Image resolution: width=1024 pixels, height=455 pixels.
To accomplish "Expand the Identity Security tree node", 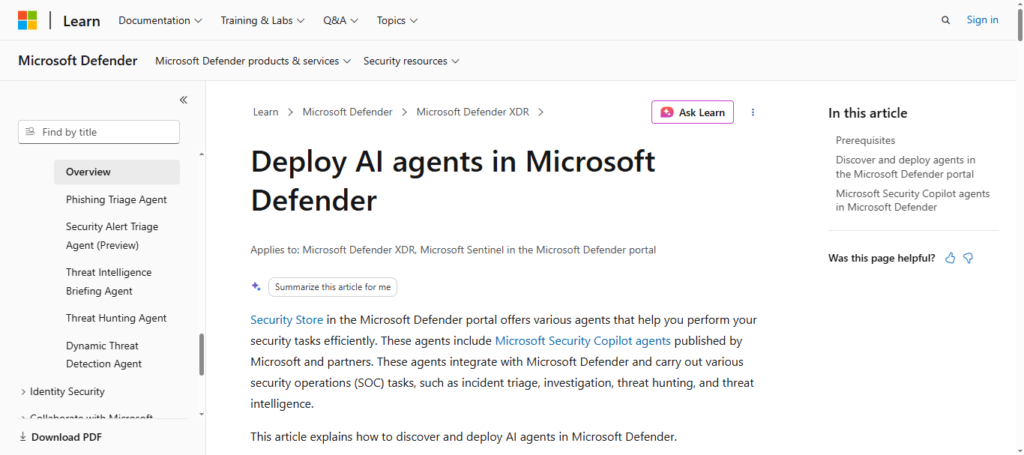I will point(63,392).
